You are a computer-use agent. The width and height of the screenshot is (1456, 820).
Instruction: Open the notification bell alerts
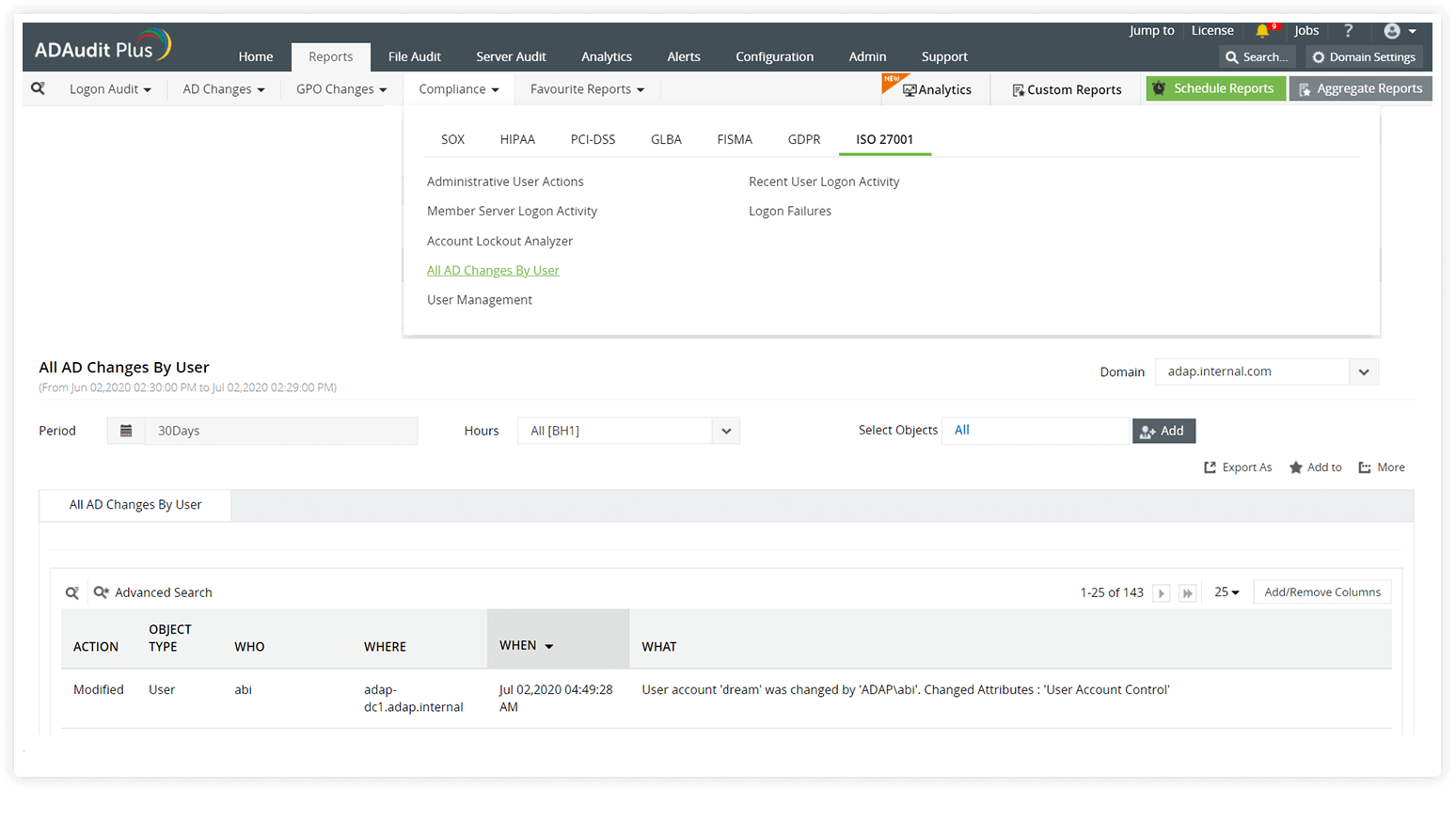click(1264, 30)
